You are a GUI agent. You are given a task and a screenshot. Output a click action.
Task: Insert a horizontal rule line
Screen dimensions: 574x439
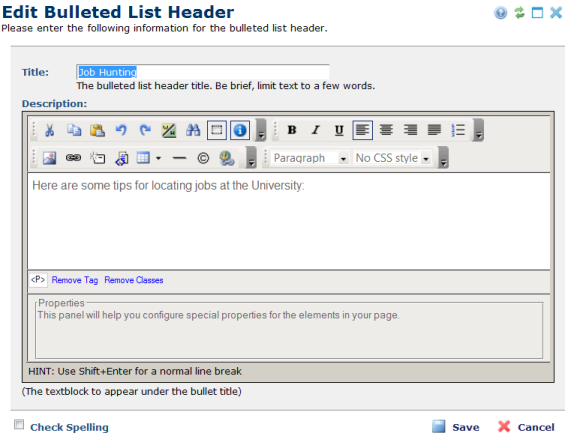(179, 158)
